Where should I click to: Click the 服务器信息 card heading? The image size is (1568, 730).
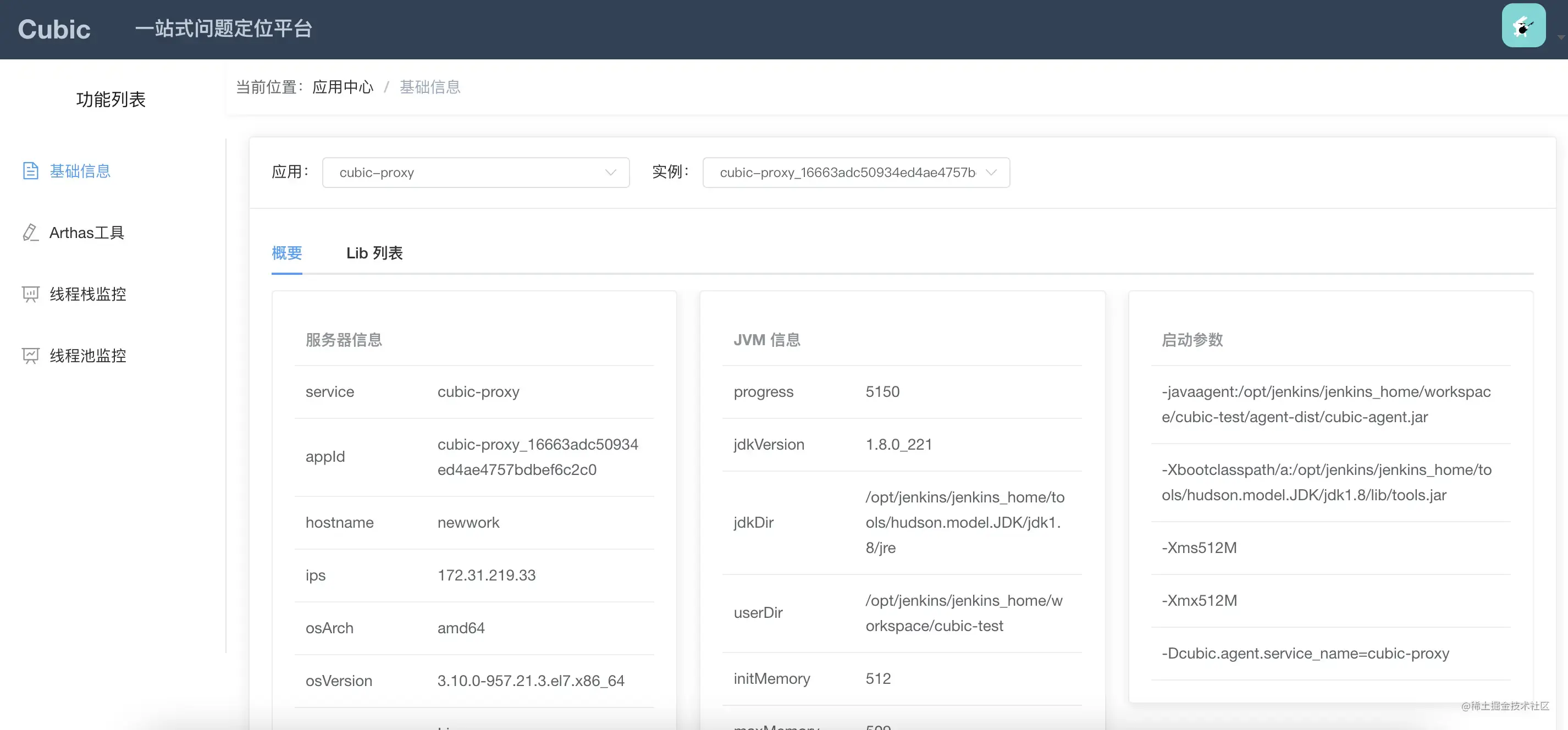tap(343, 340)
